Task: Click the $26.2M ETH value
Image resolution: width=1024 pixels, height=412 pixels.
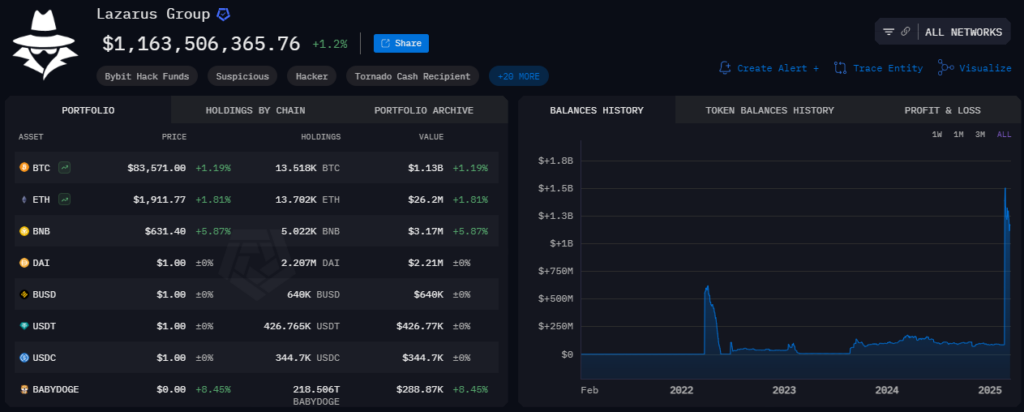Action: pos(426,199)
